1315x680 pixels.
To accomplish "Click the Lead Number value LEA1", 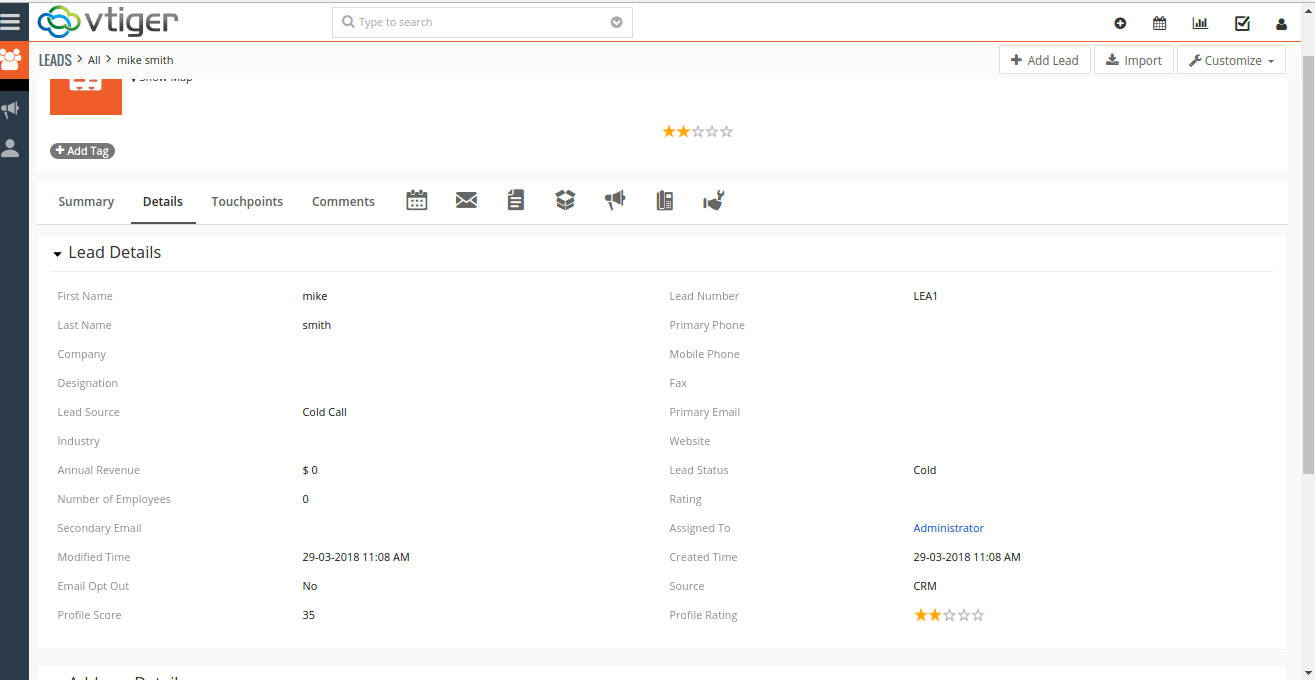I will [x=925, y=296].
